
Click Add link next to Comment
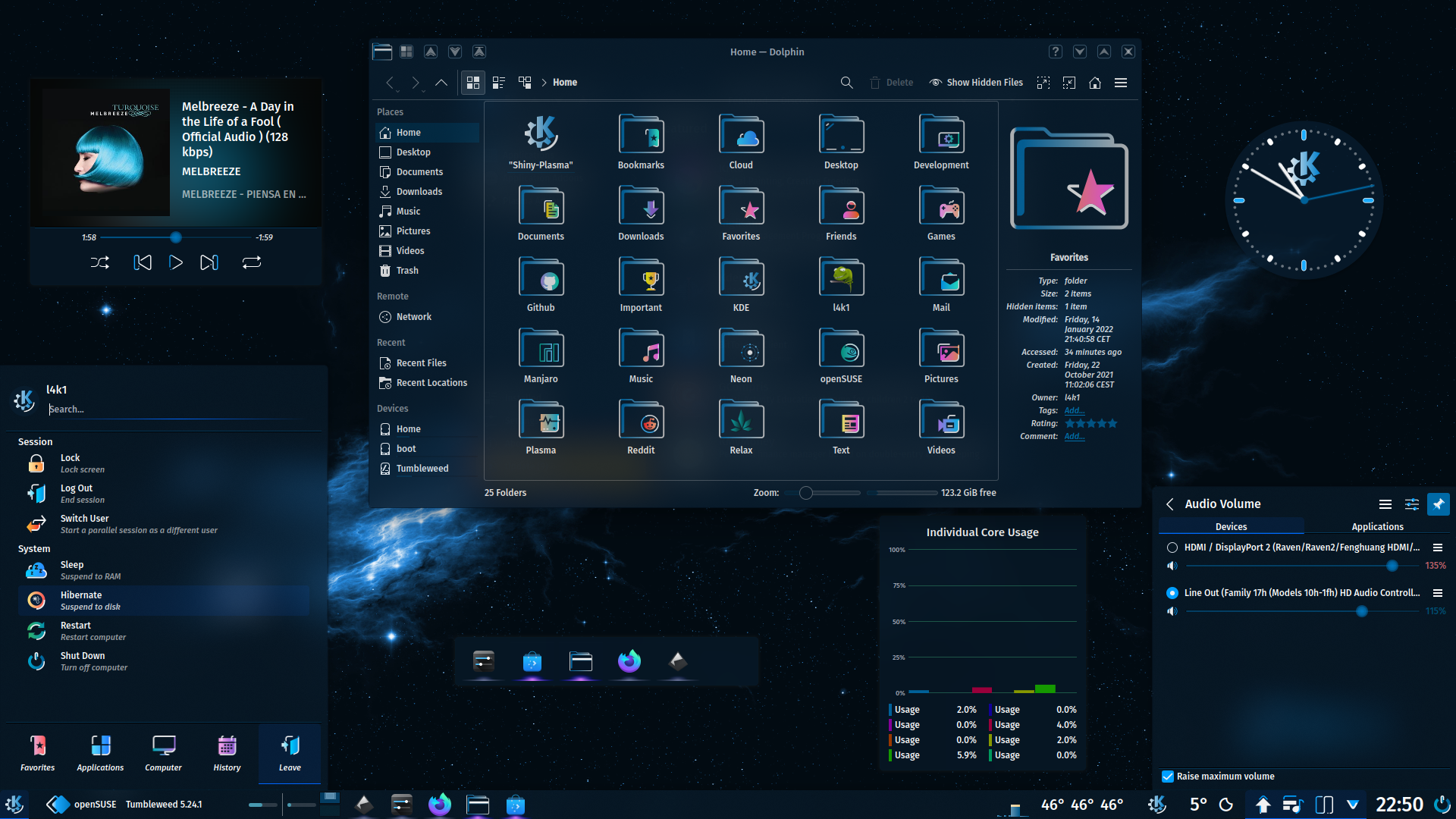click(1074, 437)
